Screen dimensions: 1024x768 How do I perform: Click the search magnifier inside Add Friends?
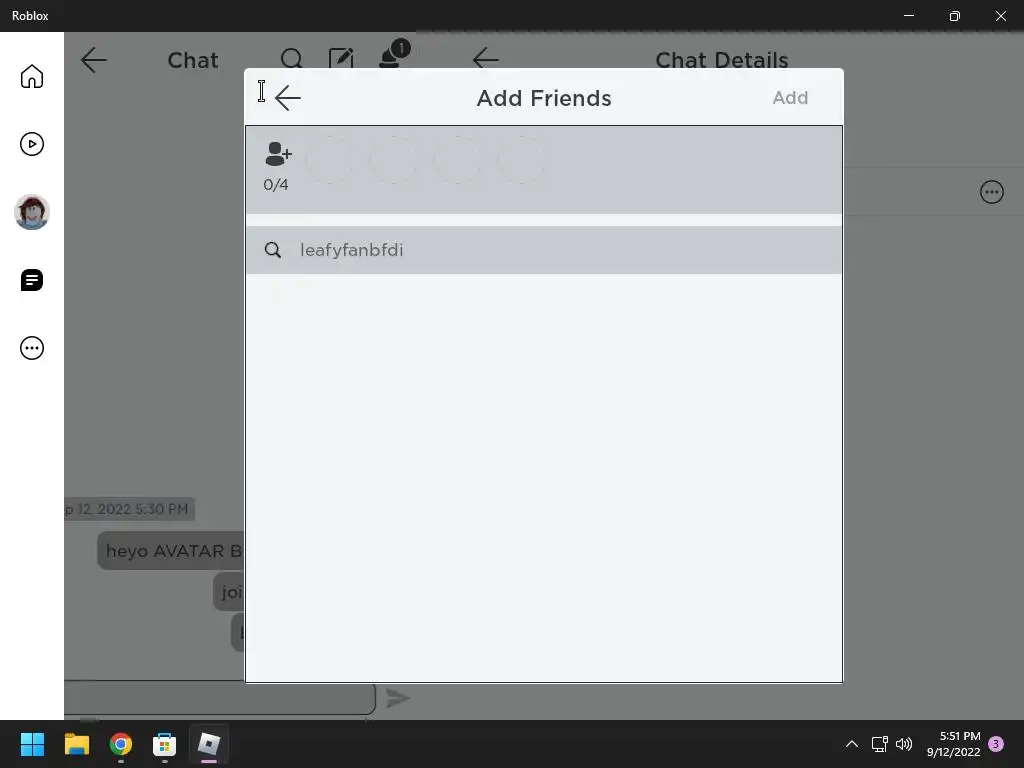click(x=273, y=250)
